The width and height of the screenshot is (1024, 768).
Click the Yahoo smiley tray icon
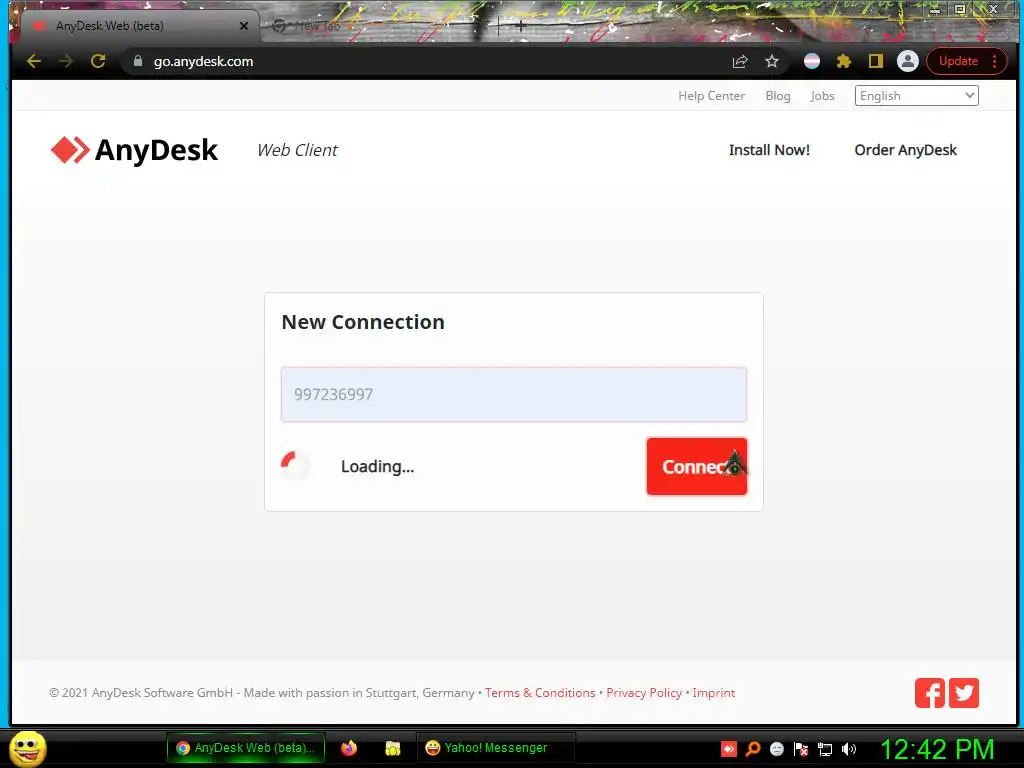[776, 749]
